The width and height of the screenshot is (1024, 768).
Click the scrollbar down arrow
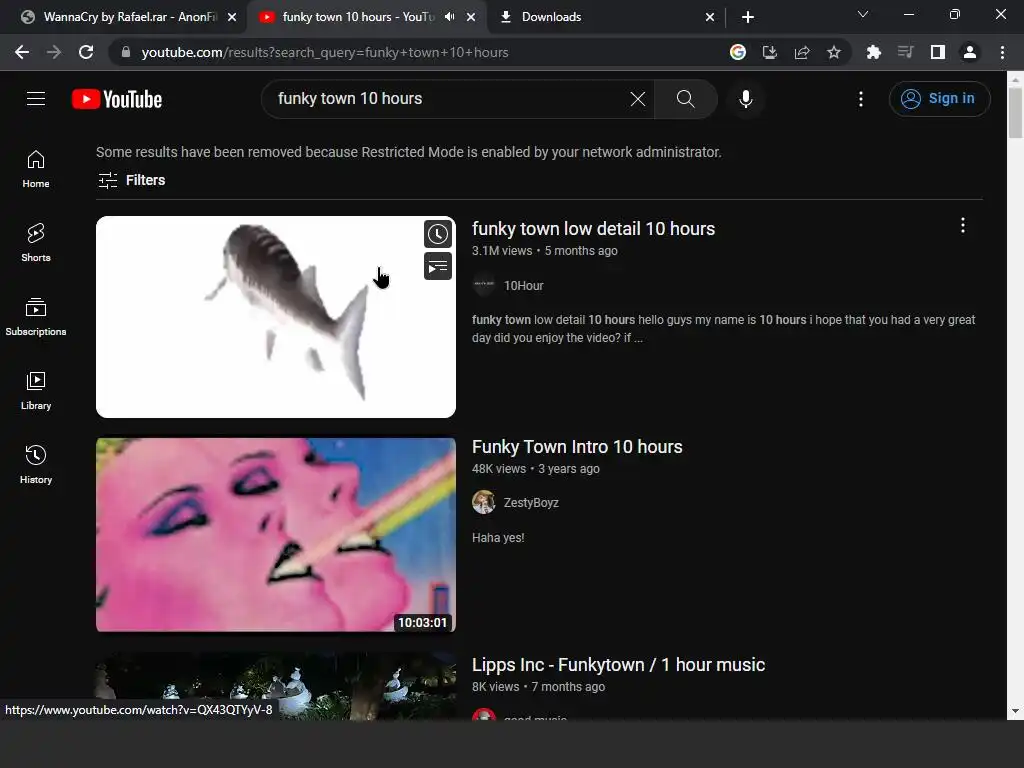tap(1015, 711)
